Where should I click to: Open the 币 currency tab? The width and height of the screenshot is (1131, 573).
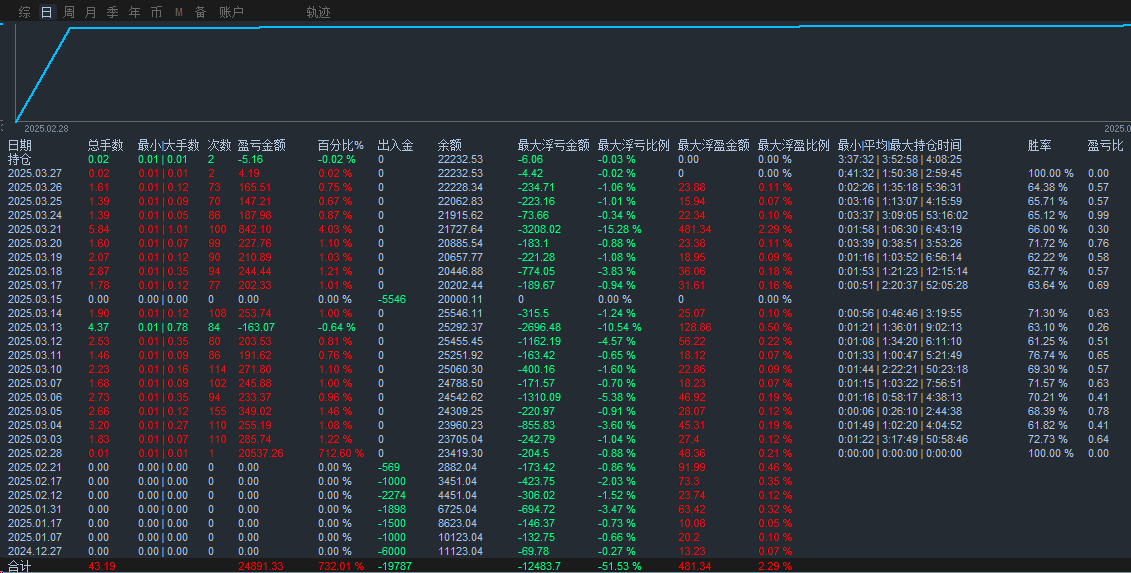pos(157,12)
